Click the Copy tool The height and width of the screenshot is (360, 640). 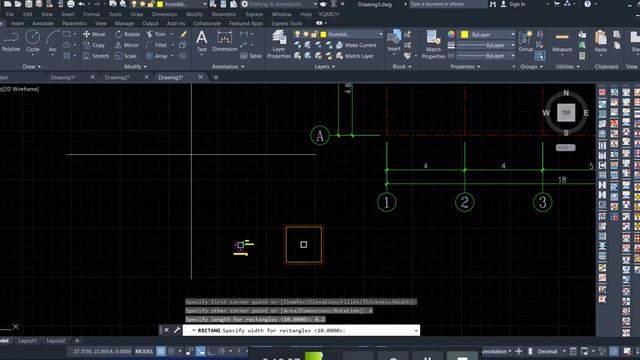94,45
